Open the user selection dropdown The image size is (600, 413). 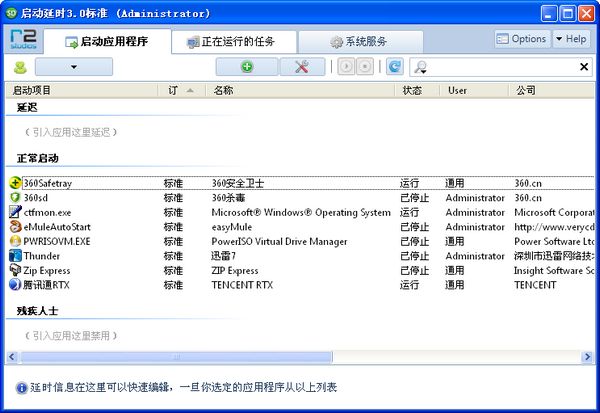74,67
